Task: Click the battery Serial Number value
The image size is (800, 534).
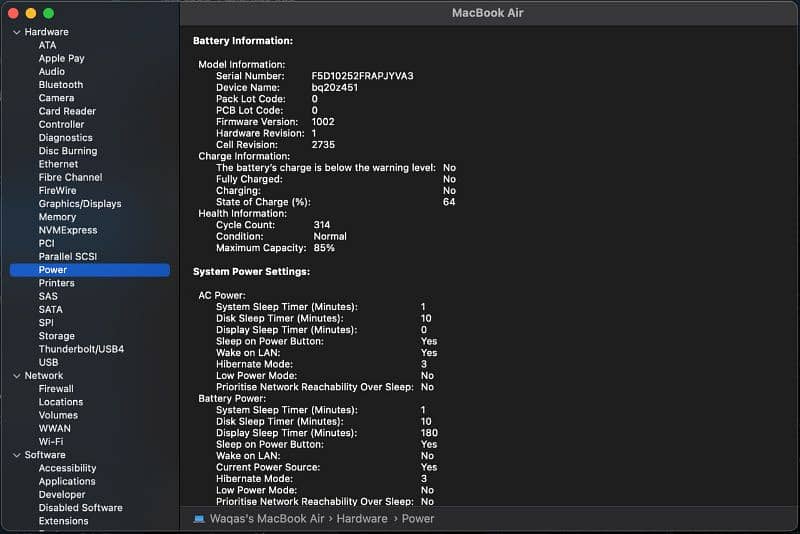Action: pos(362,76)
